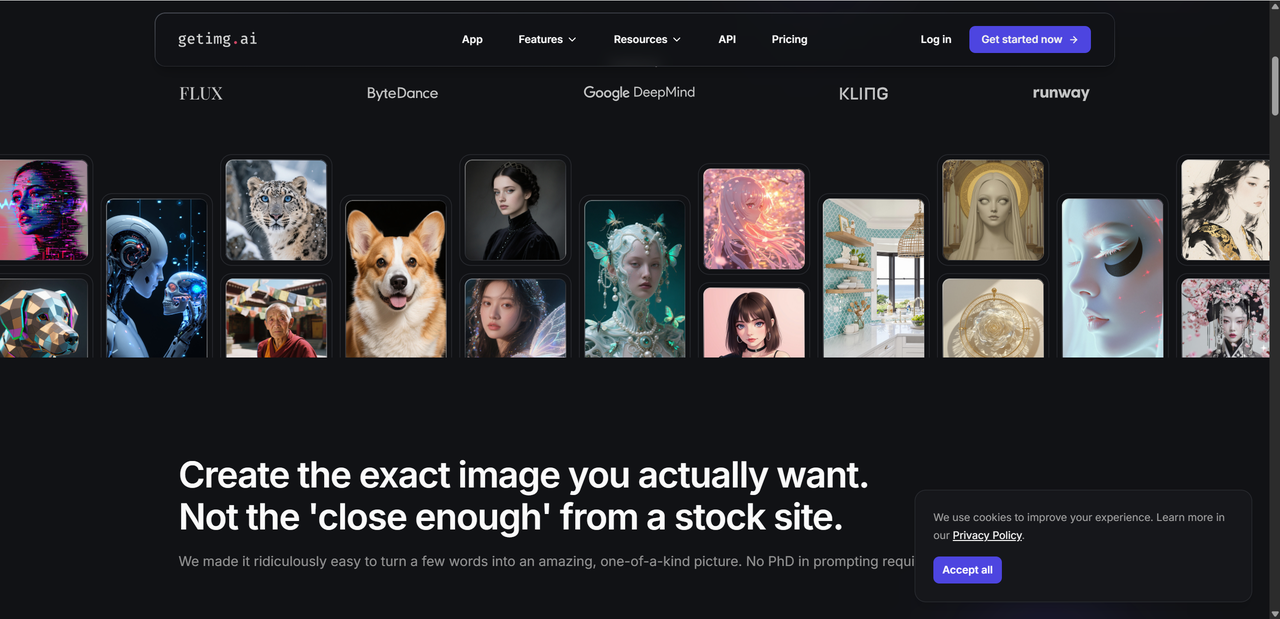The image size is (1280, 619).
Task: Click the Google DeepMind logo
Action: point(639,92)
